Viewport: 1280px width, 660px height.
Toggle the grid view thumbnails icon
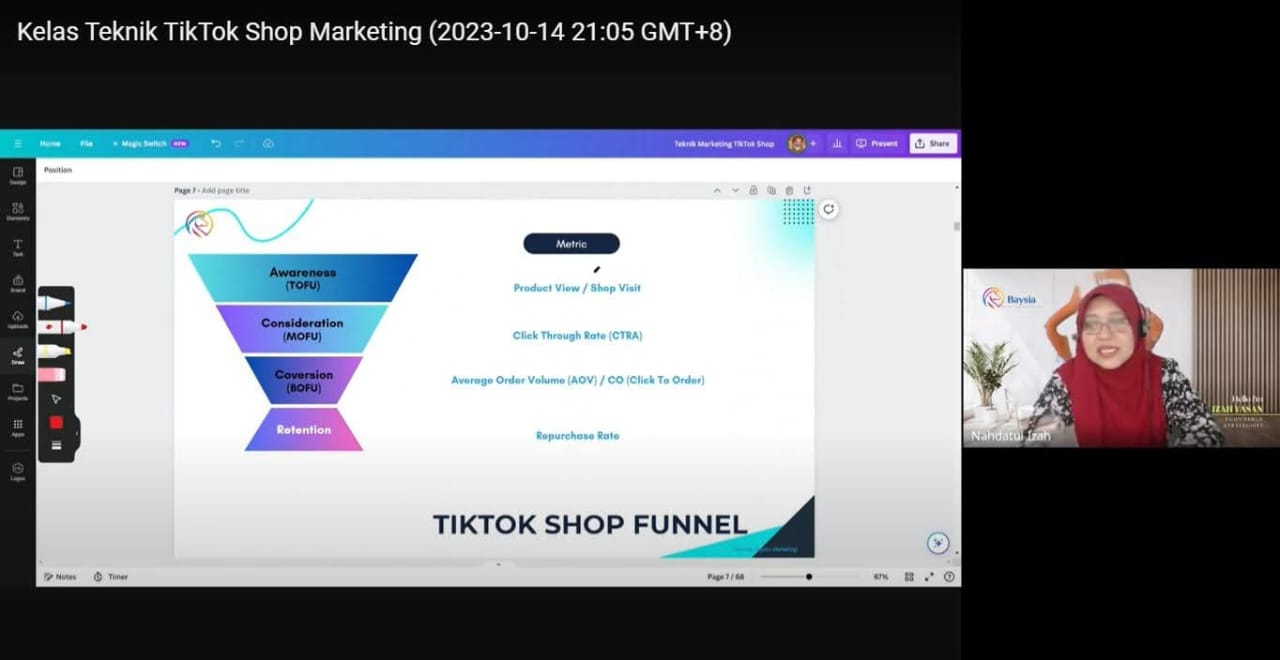click(x=909, y=577)
